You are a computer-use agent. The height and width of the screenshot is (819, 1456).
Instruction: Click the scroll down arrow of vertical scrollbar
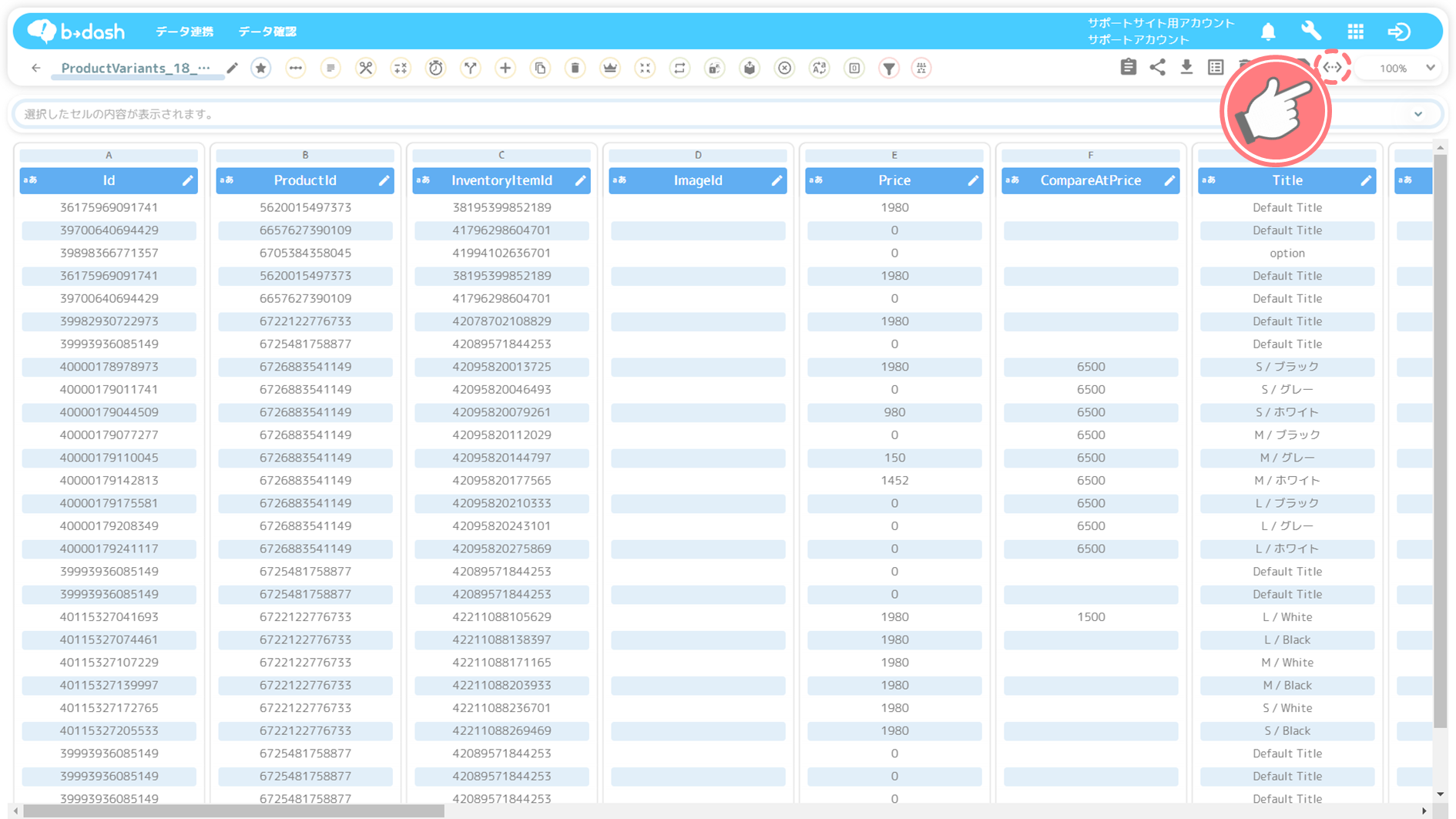pos(1440,794)
